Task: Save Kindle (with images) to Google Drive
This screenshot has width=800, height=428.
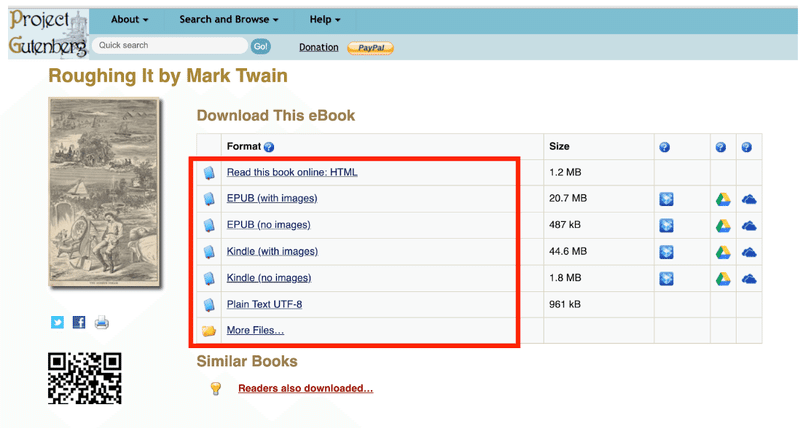Action: (x=723, y=253)
